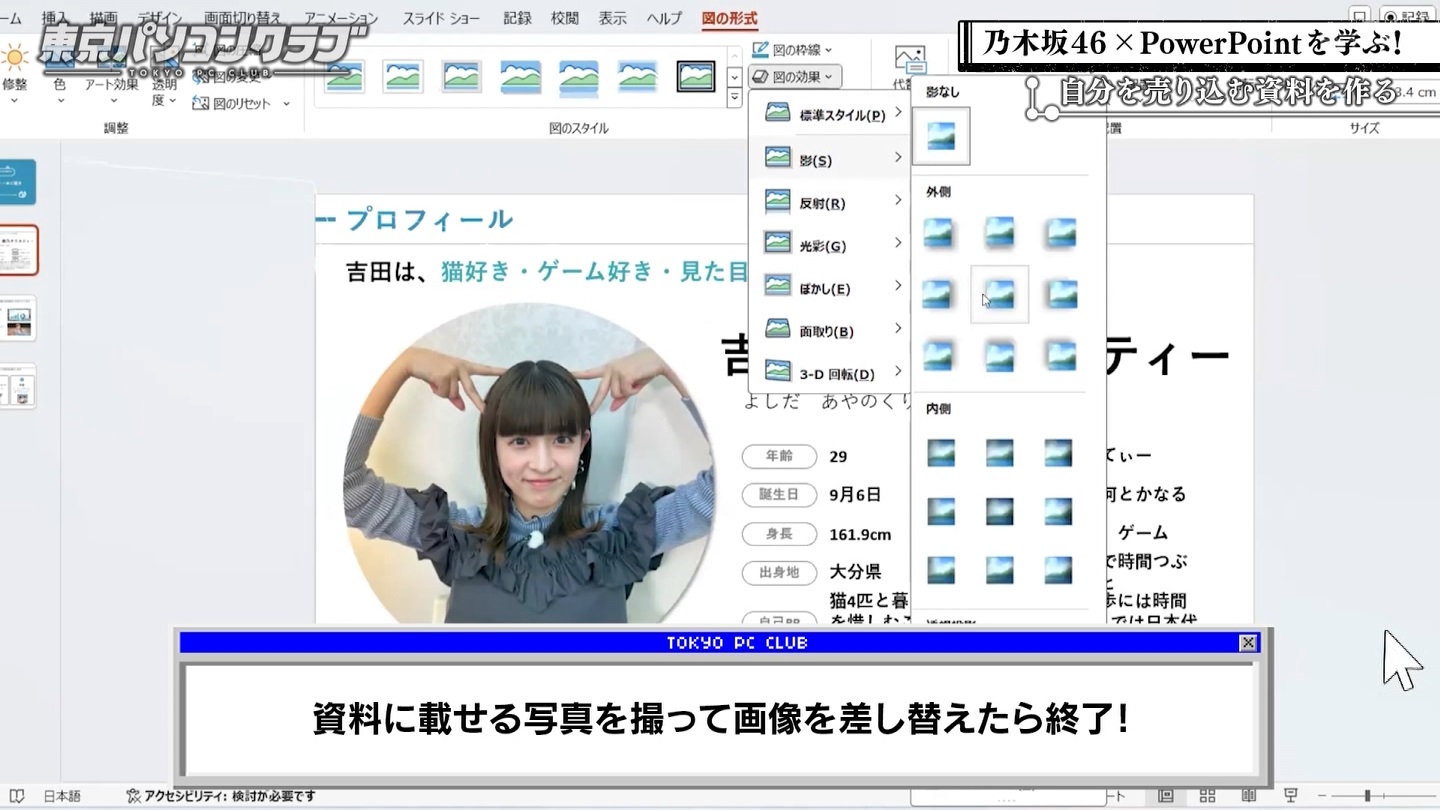
Task: Switch to the スライド ショー tab
Action: pos(441,18)
